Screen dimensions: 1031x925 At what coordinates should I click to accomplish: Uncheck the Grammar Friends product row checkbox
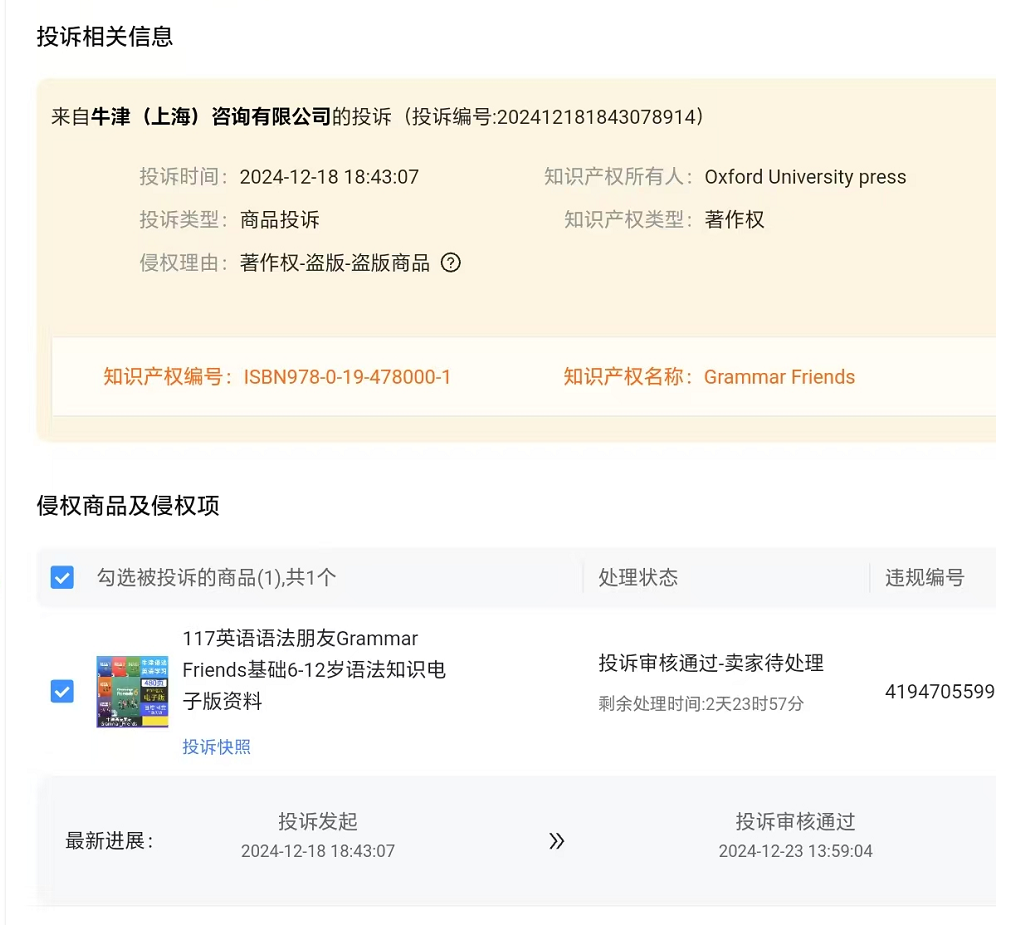click(62, 691)
